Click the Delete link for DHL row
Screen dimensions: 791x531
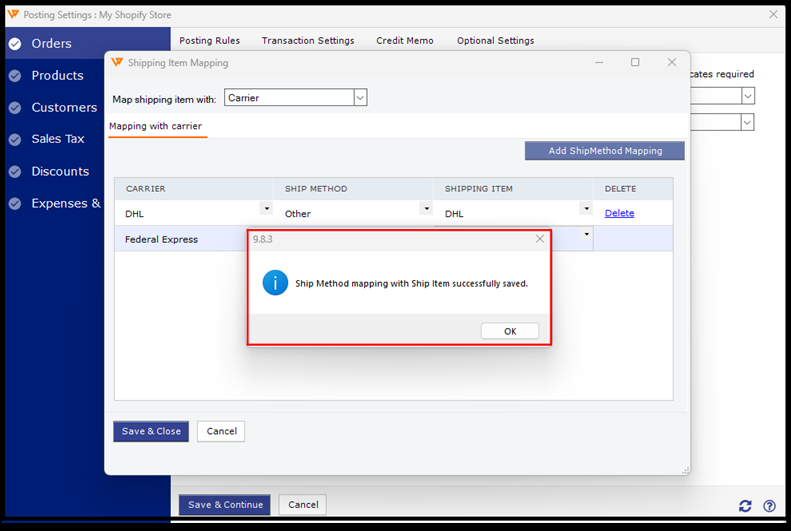coord(619,213)
